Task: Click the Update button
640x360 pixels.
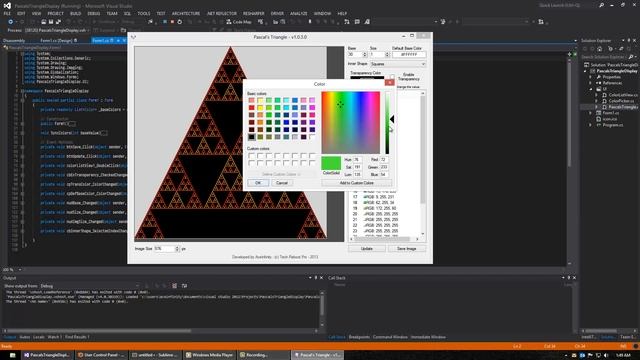Action: coord(367,249)
